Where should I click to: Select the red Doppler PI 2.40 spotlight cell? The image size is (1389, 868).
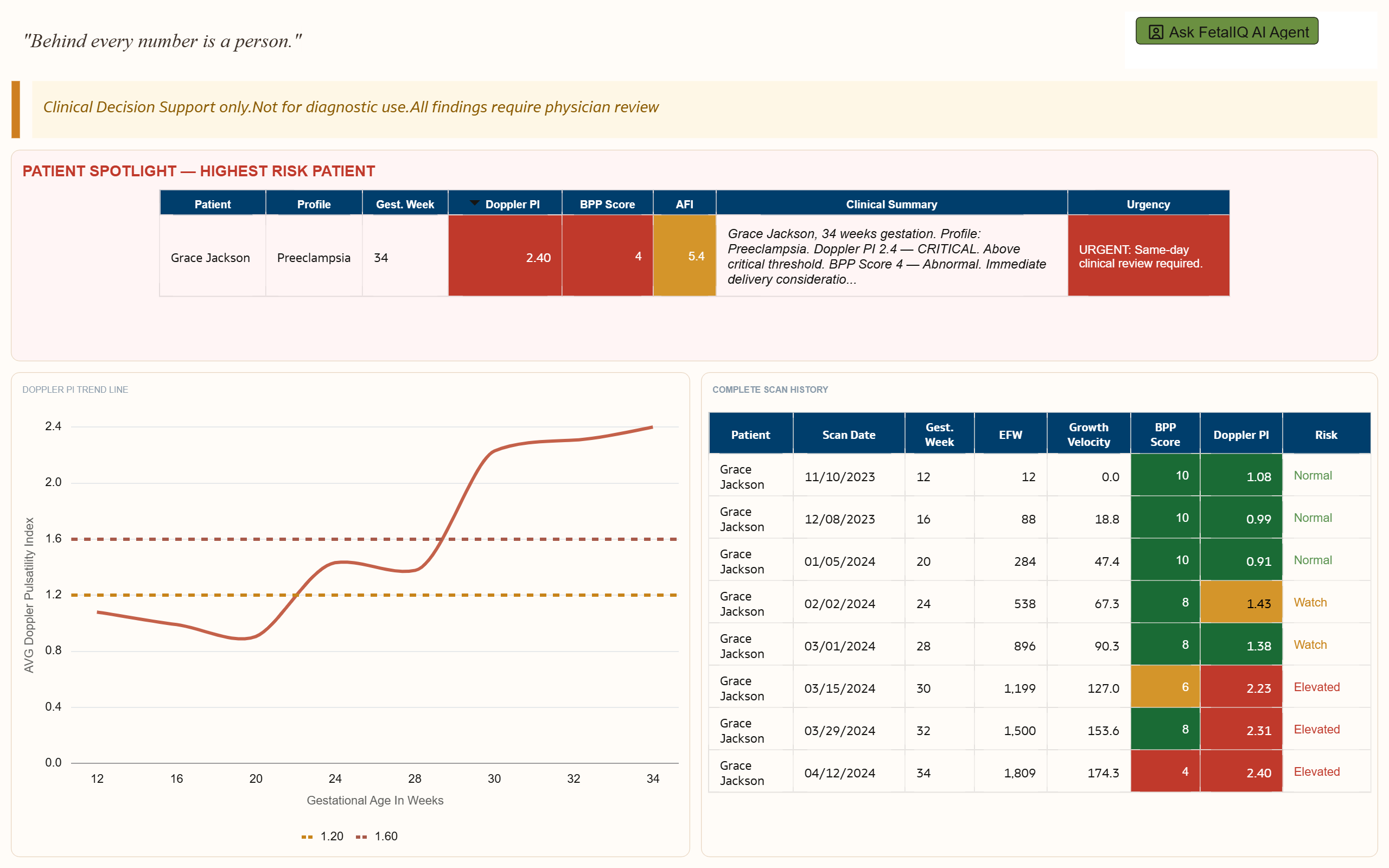(x=505, y=257)
